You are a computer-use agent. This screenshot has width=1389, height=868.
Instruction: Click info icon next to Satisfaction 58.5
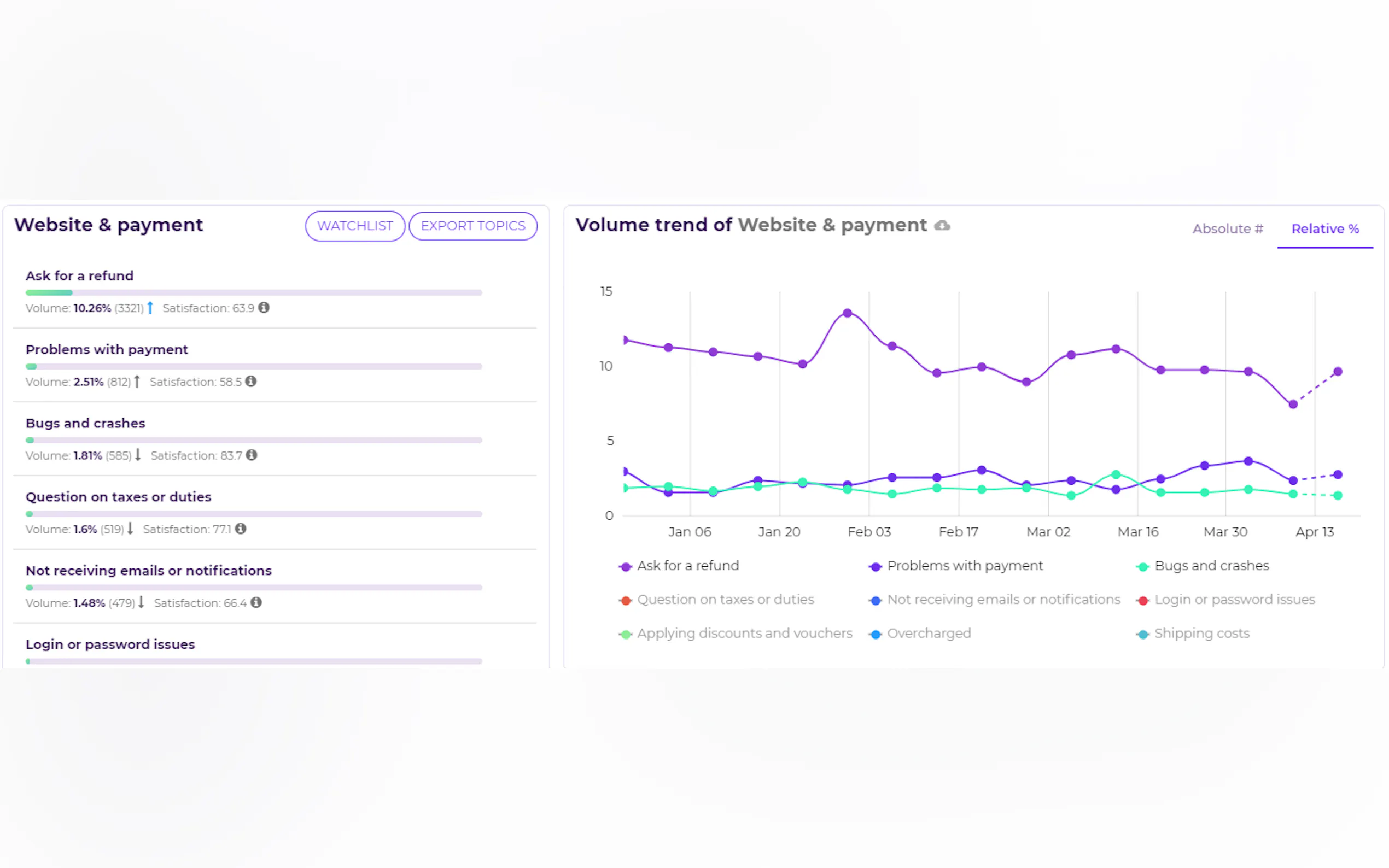tap(251, 381)
